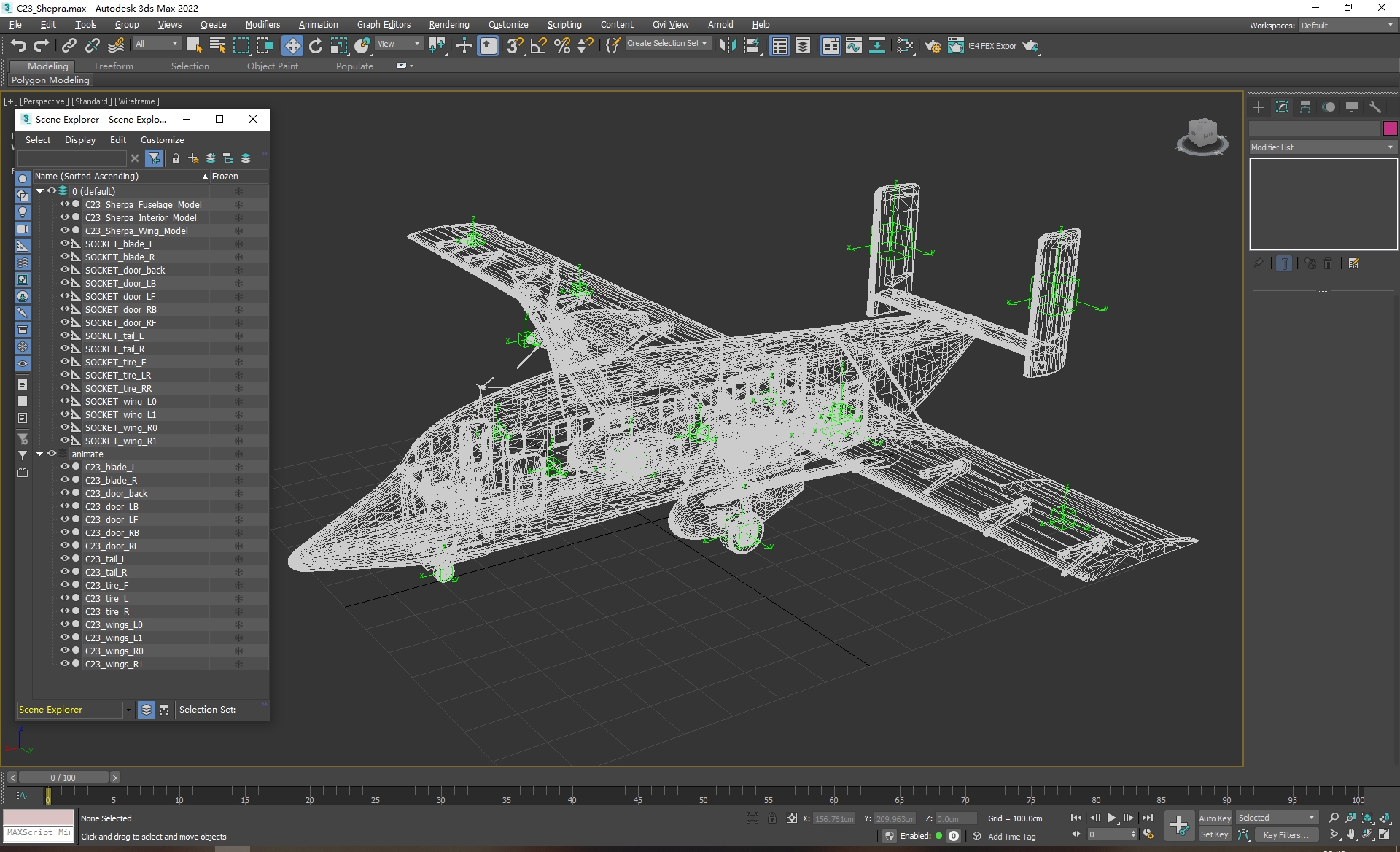Screen dimensions: 1400x852
Task: Hide C23_Sherpa_Wing_Model using its eye icon
Action: pos(64,231)
